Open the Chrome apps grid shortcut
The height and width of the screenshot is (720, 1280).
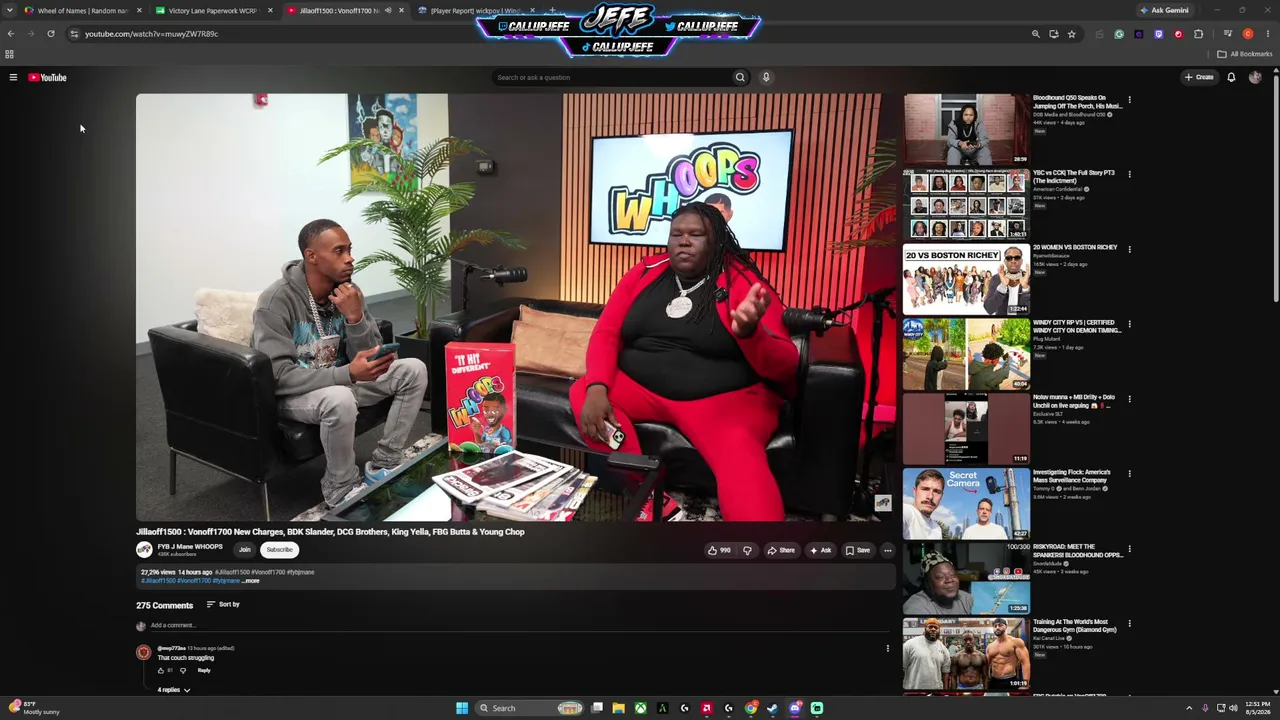coord(10,54)
